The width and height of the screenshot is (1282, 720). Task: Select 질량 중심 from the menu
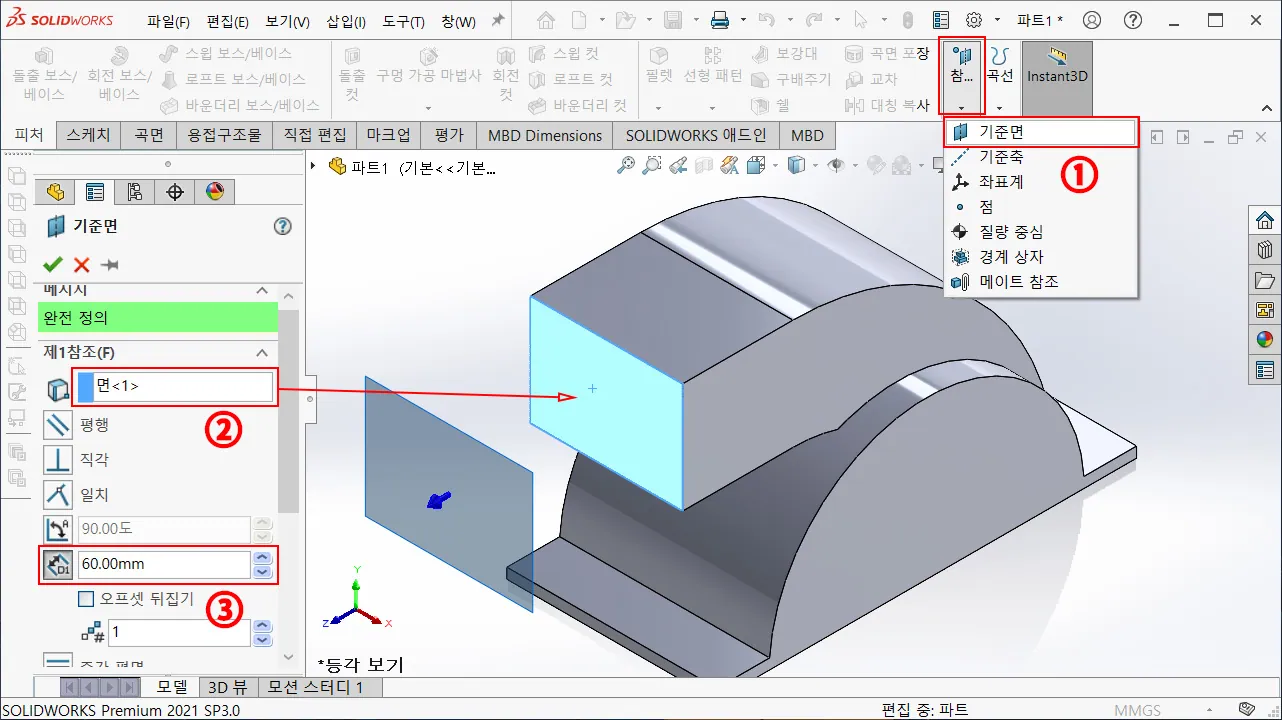(x=1041, y=232)
